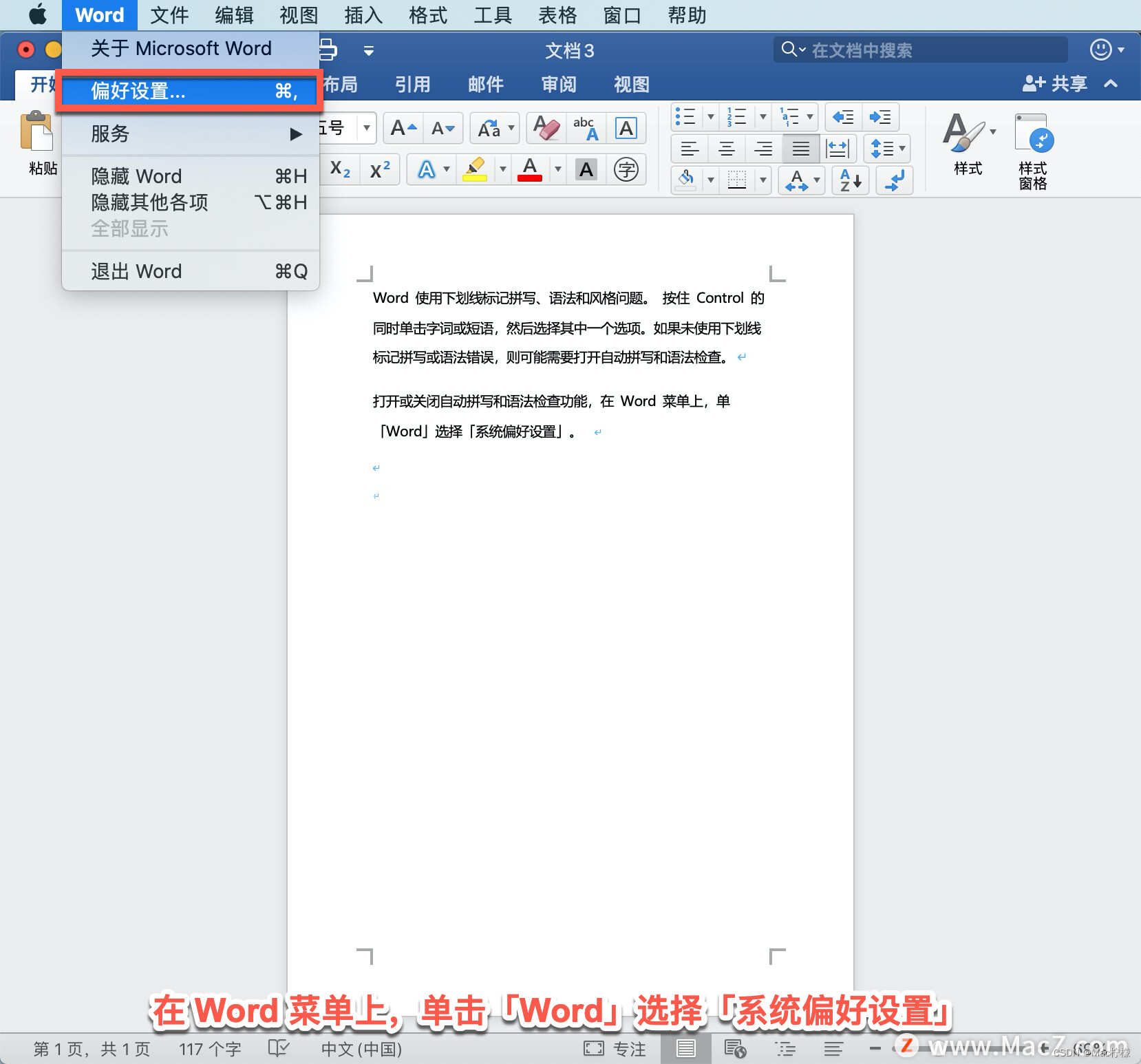Image resolution: width=1141 pixels, height=1064 pixels.
Task: Align text left
Action: click(690, 149)
